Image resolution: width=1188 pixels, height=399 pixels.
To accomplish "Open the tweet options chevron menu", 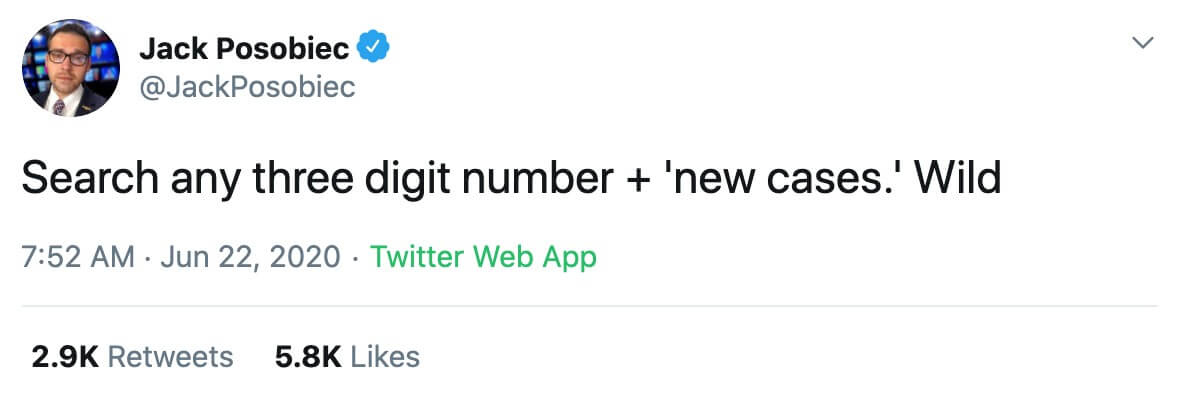I will point(1143,43).
